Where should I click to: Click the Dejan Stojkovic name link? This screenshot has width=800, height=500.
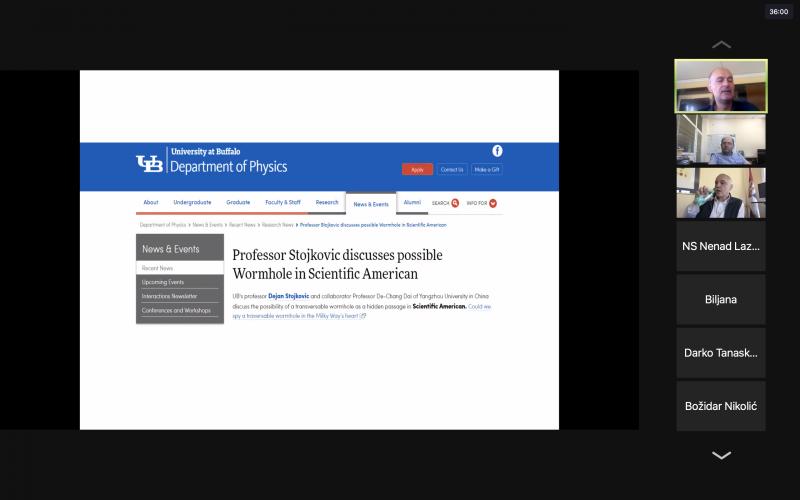(x=289, y=296)
